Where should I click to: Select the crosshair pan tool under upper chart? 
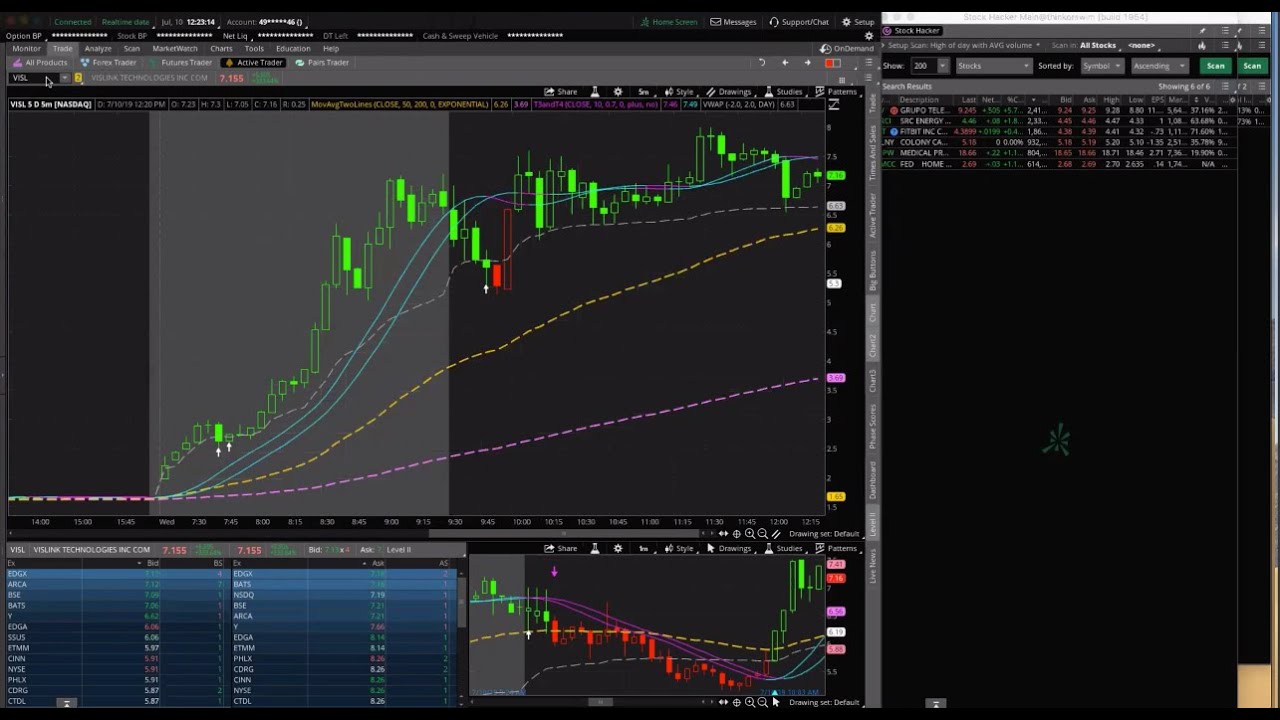click(737, 533)
